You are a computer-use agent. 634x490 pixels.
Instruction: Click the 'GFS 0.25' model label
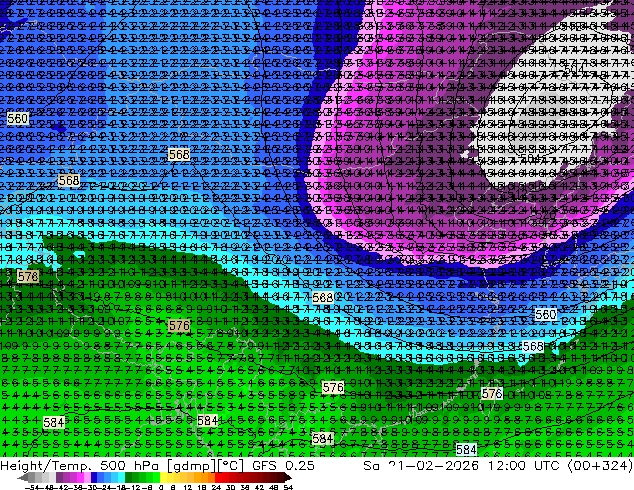tap(283, 466)
